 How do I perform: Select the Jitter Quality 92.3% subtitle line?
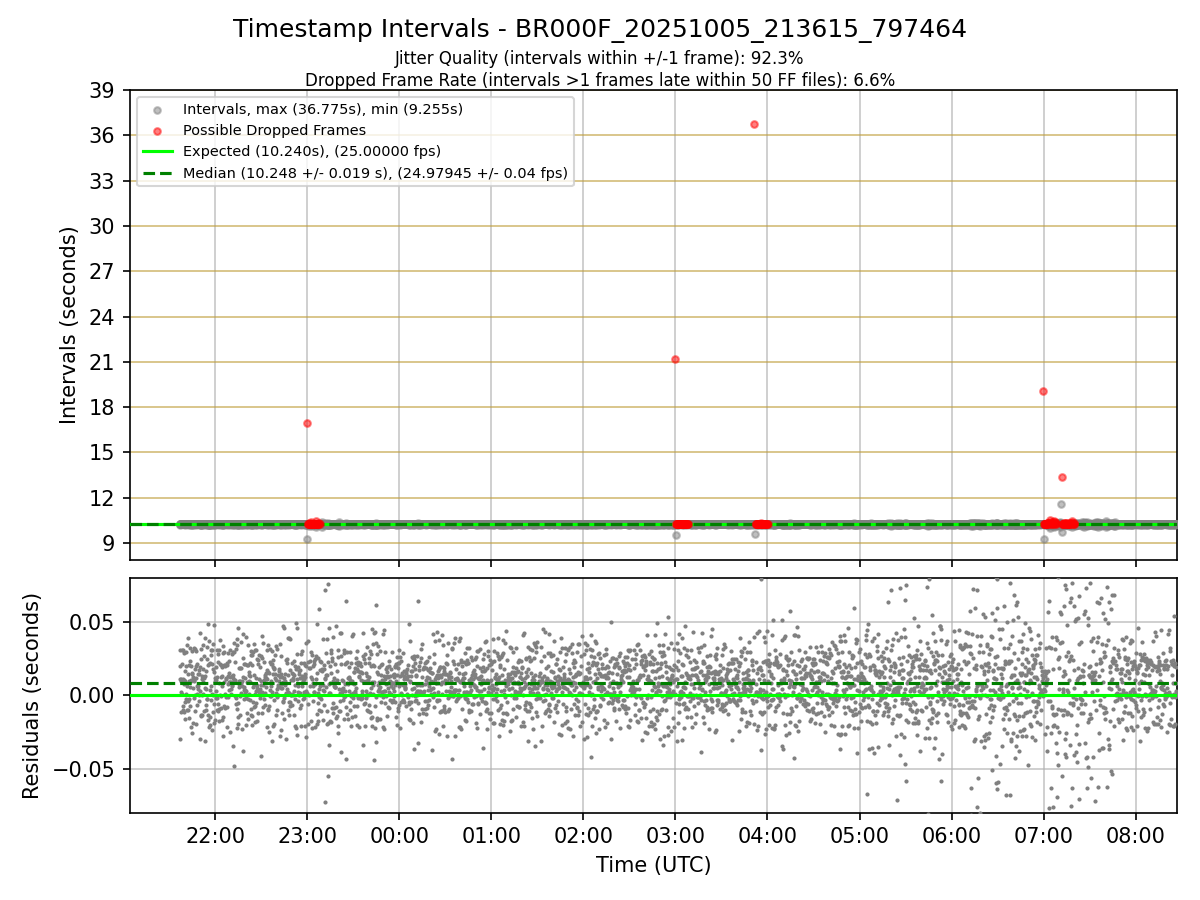599,58
